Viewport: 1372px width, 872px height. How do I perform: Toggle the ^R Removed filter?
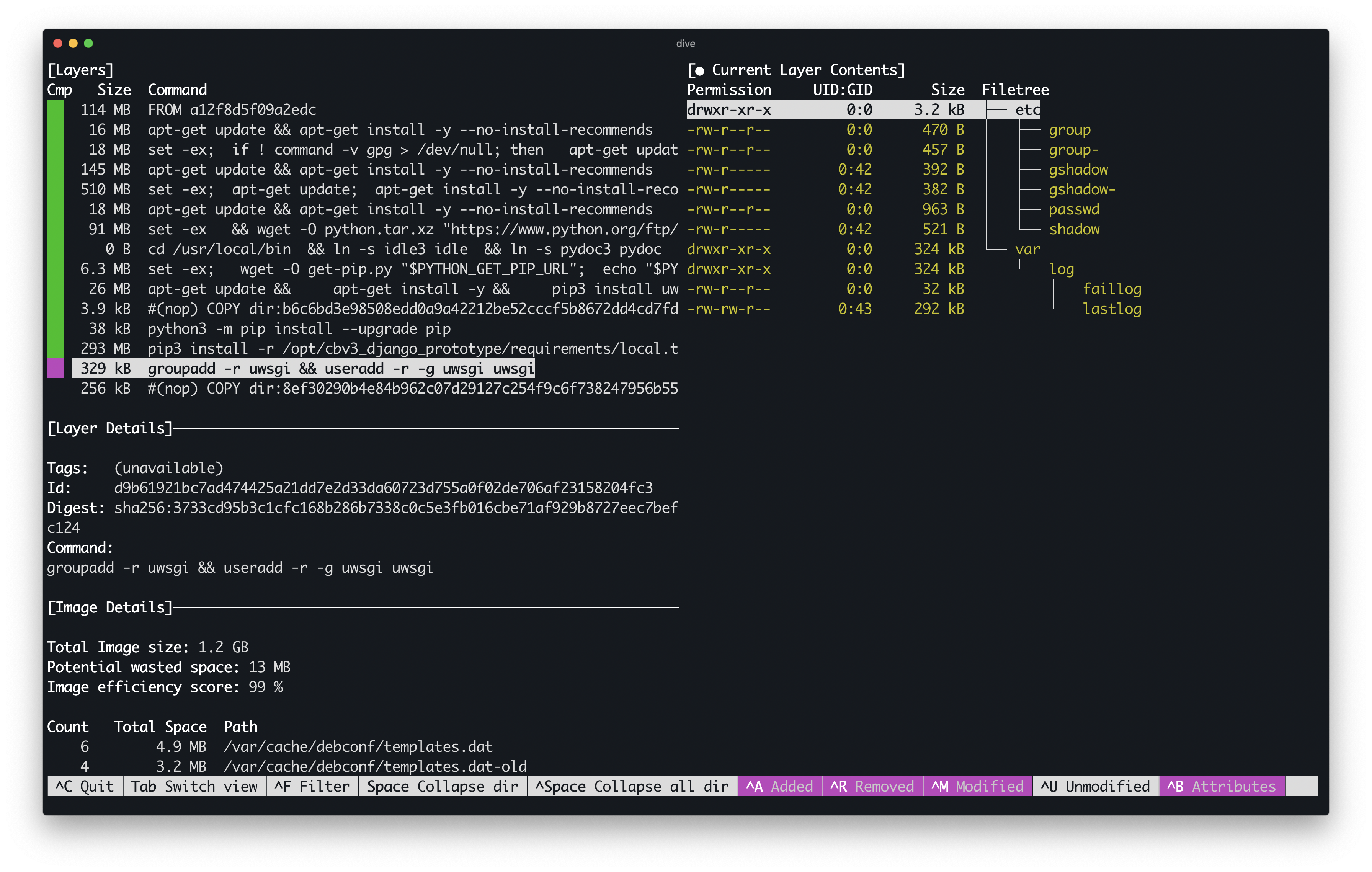(x=872, y=786)
